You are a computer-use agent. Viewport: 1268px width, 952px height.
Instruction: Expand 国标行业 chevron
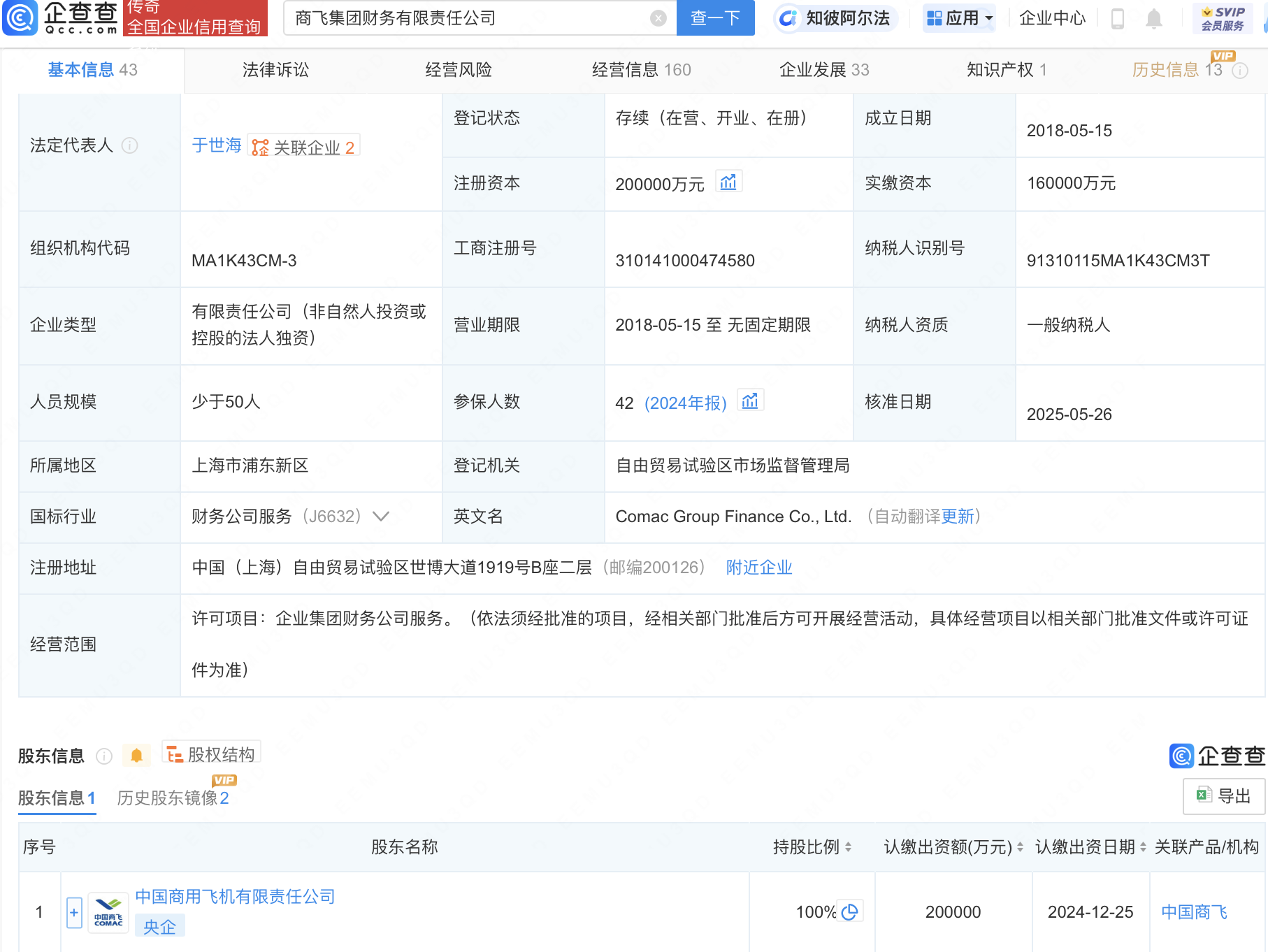[x=381, y=517]
